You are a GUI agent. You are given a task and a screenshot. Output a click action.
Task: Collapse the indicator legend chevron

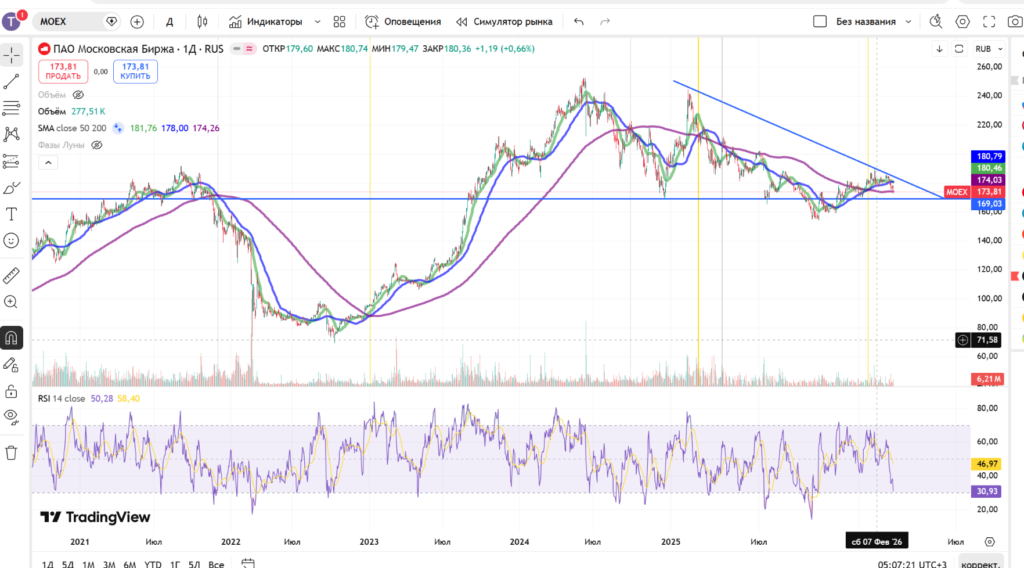click(48, 163)
